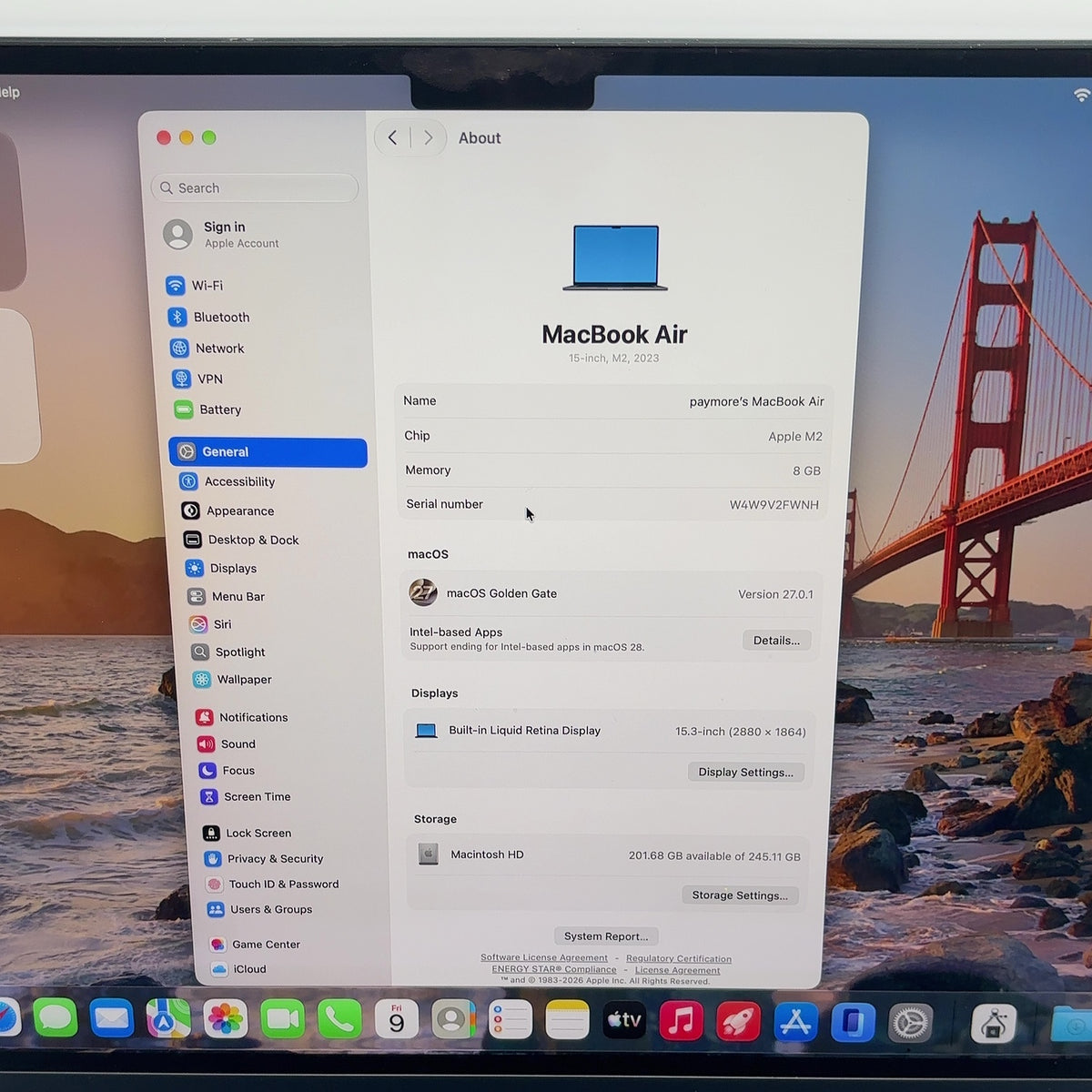Viewport: 1092px width, 1092px height.
Task: Click Sign in to Apple Account
Action: (x=223, y=234)
